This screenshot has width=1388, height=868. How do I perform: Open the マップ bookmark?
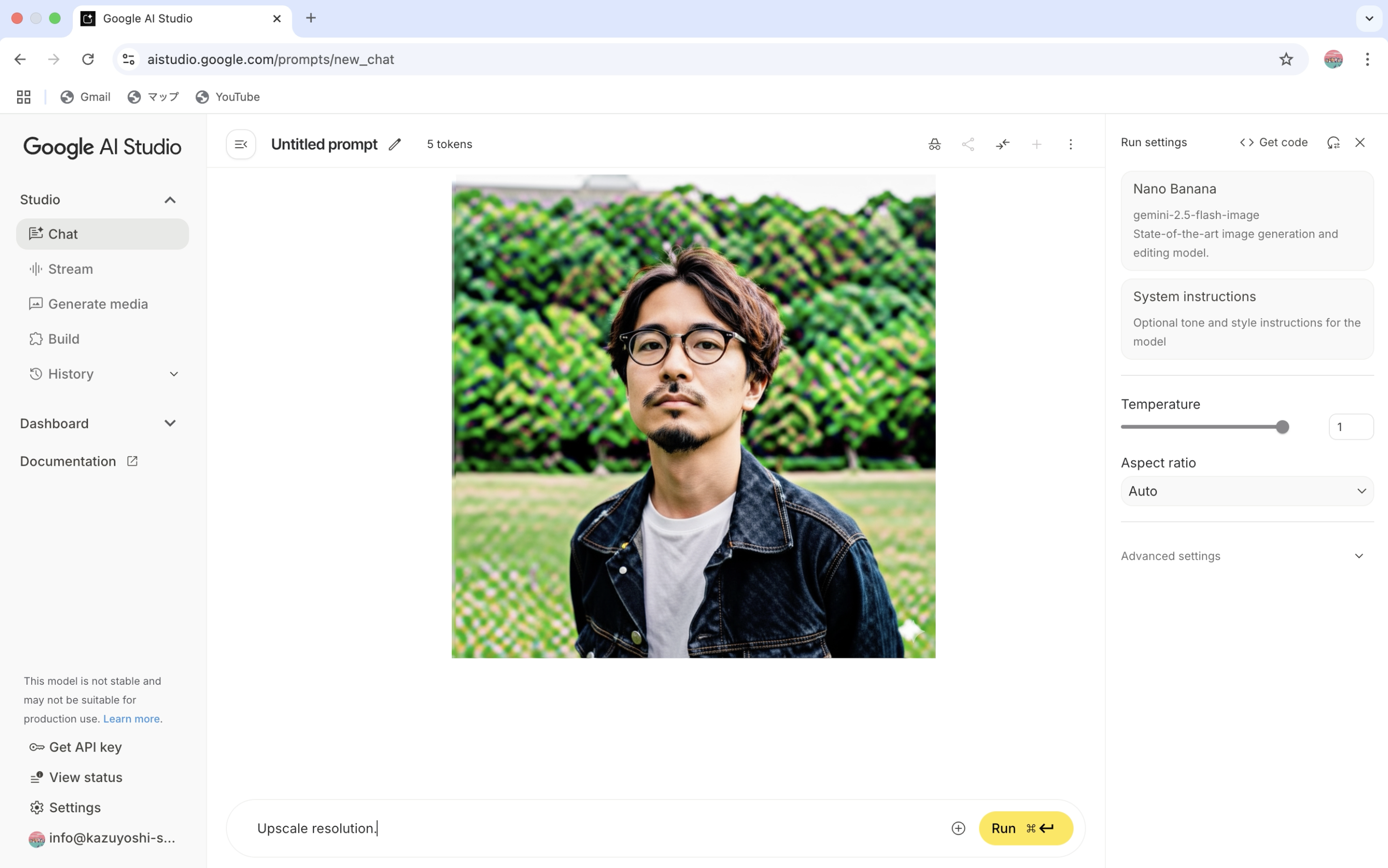point(154,97)
